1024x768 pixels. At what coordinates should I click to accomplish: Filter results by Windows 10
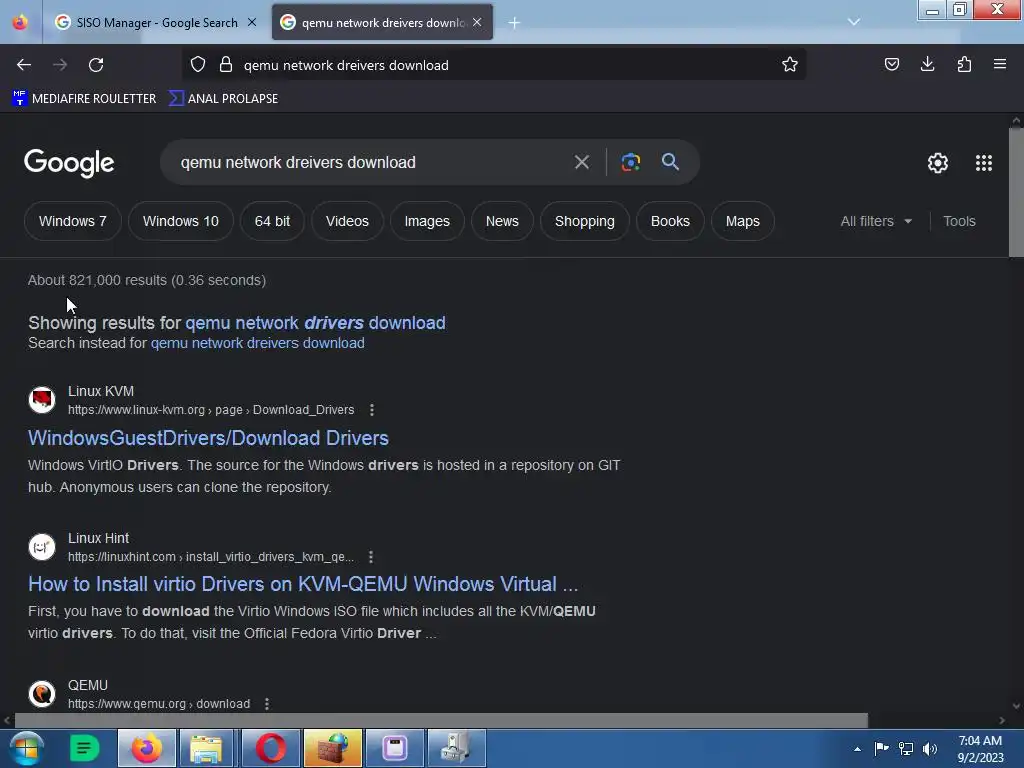tap(181, 221)
